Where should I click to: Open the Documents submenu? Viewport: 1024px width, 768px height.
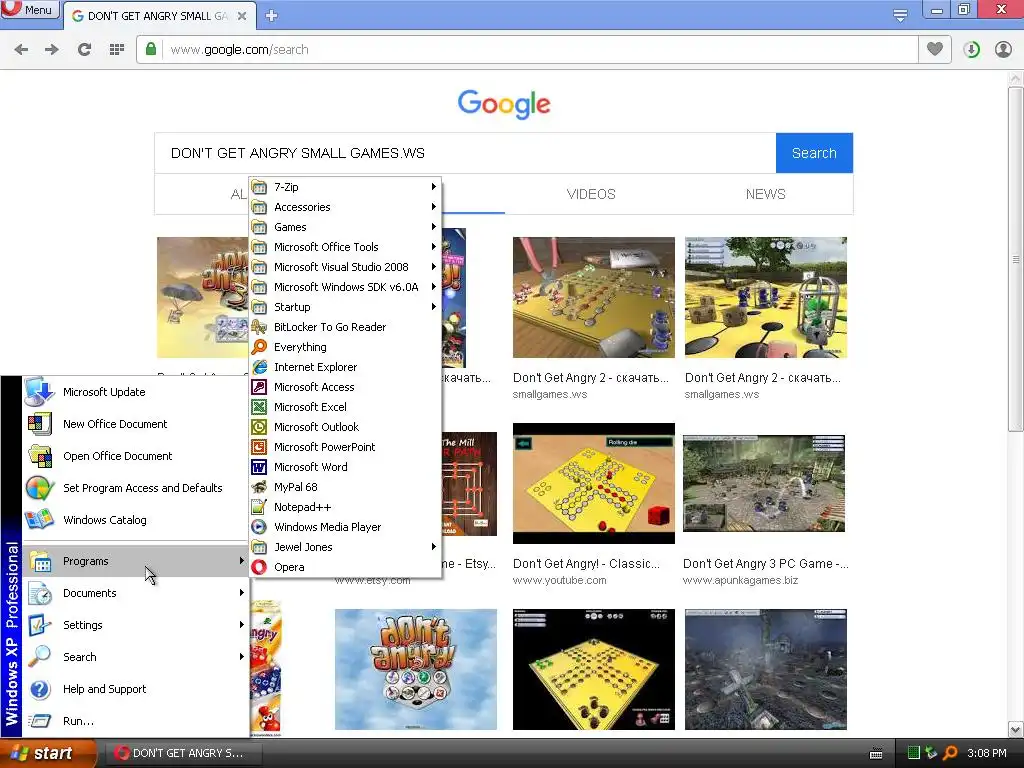point(135,593)
